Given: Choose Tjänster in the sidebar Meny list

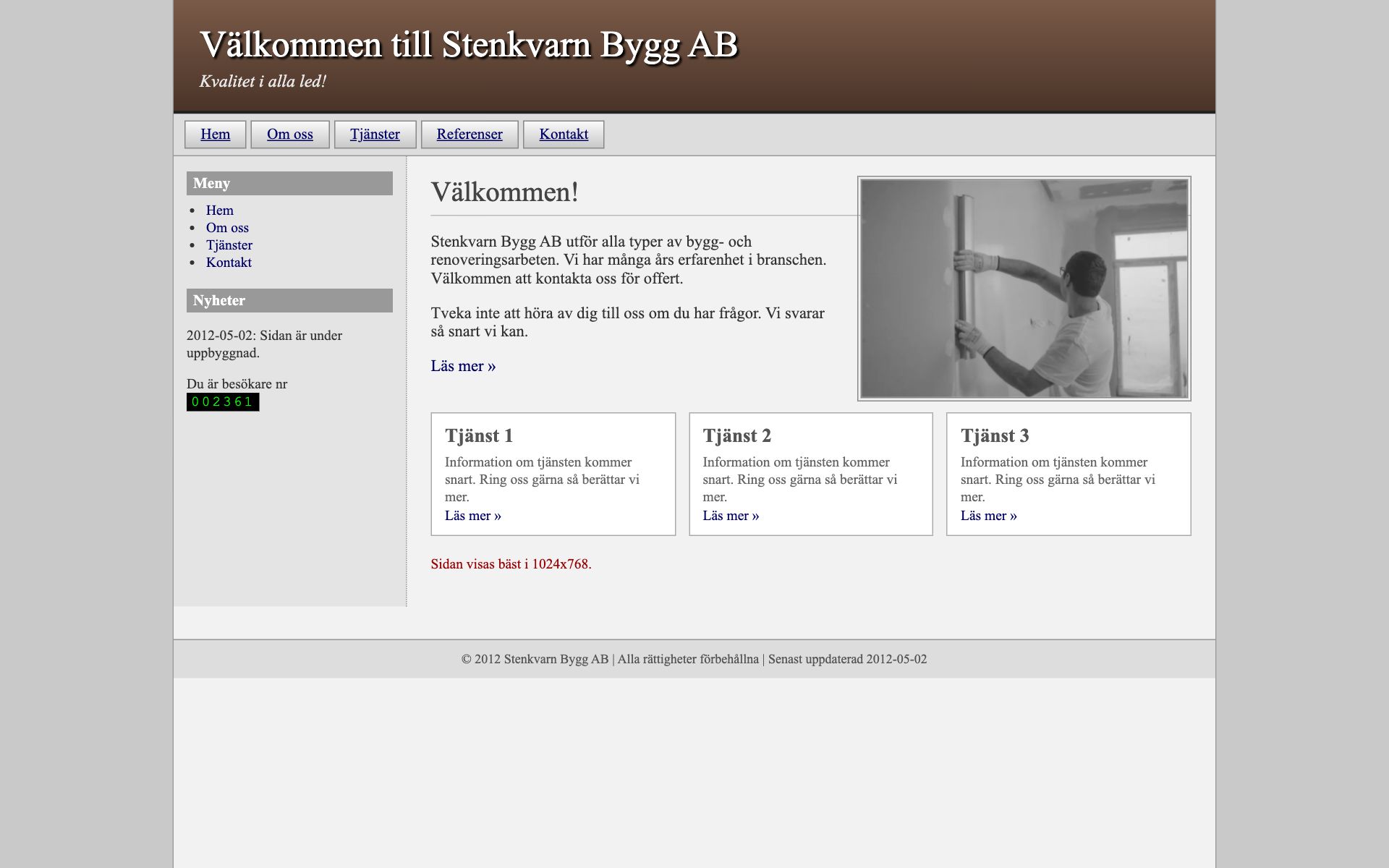Looking at the screenshot, I should pos(229,245).
